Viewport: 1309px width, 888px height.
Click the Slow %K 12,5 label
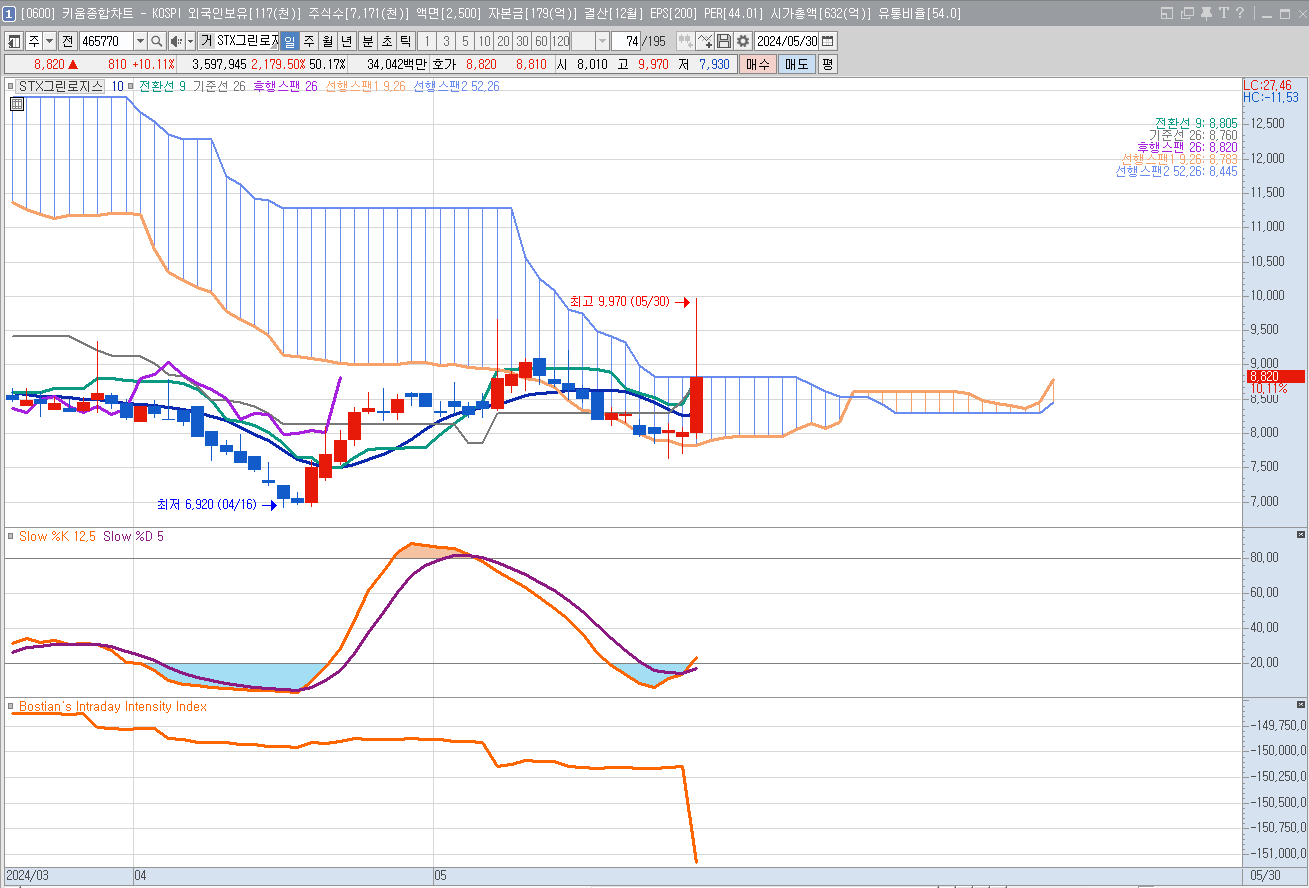click(x=57, y=536)
